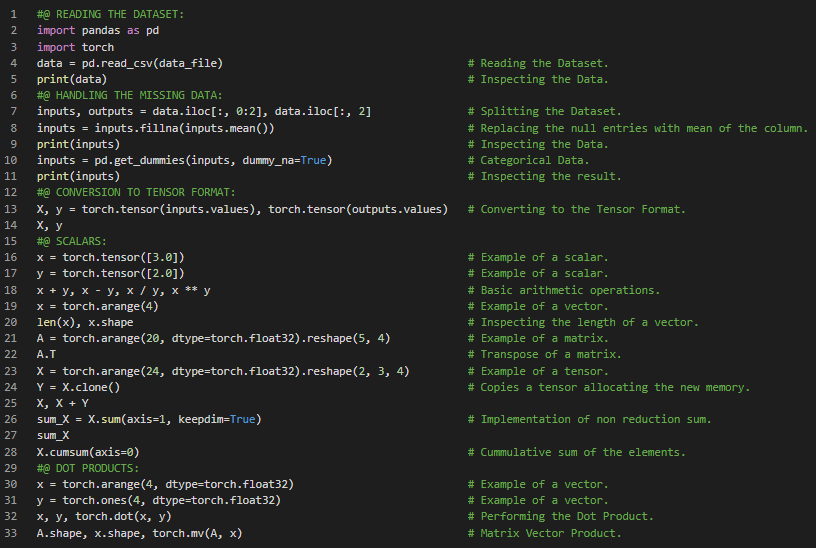Click line number 33 in the gutter
The image size is (816, 548).
pyautogui.click(x=13, y=533)
